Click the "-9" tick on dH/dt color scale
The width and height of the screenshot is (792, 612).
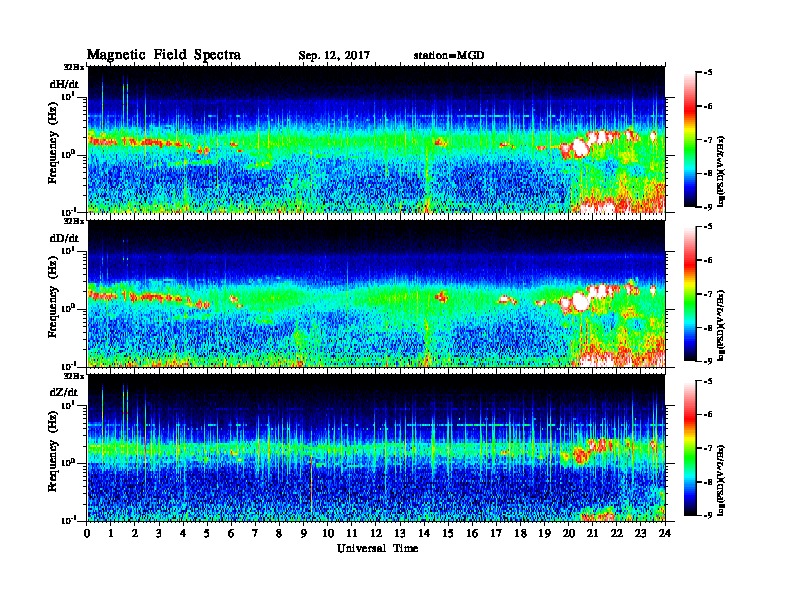tap(707, 207)
